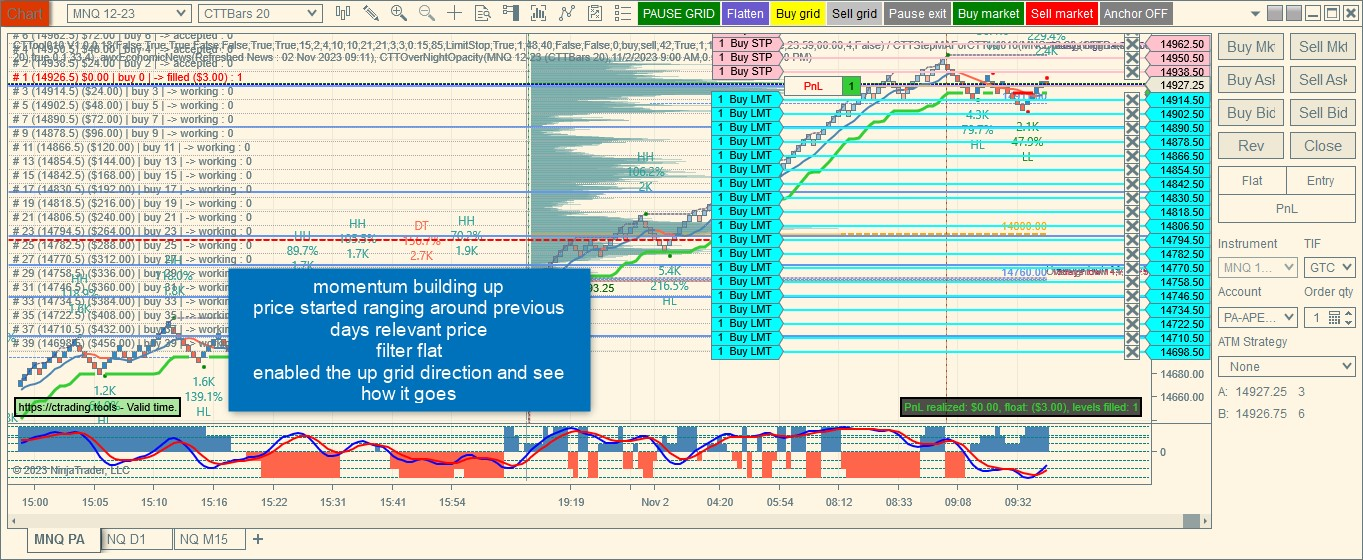The image size is (1363, 560).
Task: Cancel the Buy LMT order at 14914.50
Action: 1131,100
